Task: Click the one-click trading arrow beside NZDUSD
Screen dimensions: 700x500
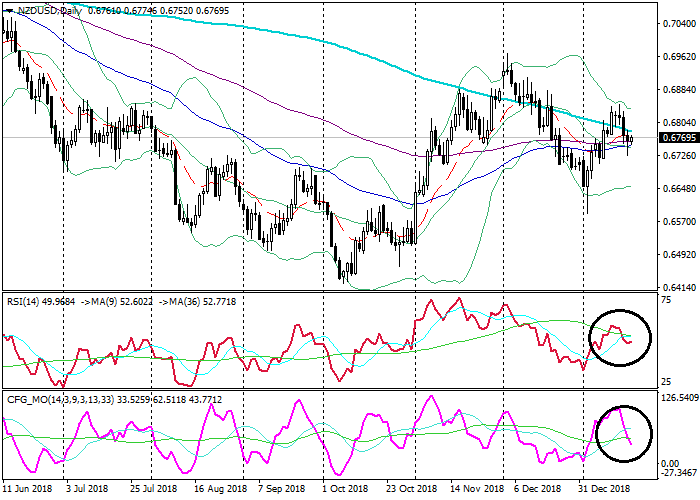Action: pyautogui.click(x=8, y=12)
